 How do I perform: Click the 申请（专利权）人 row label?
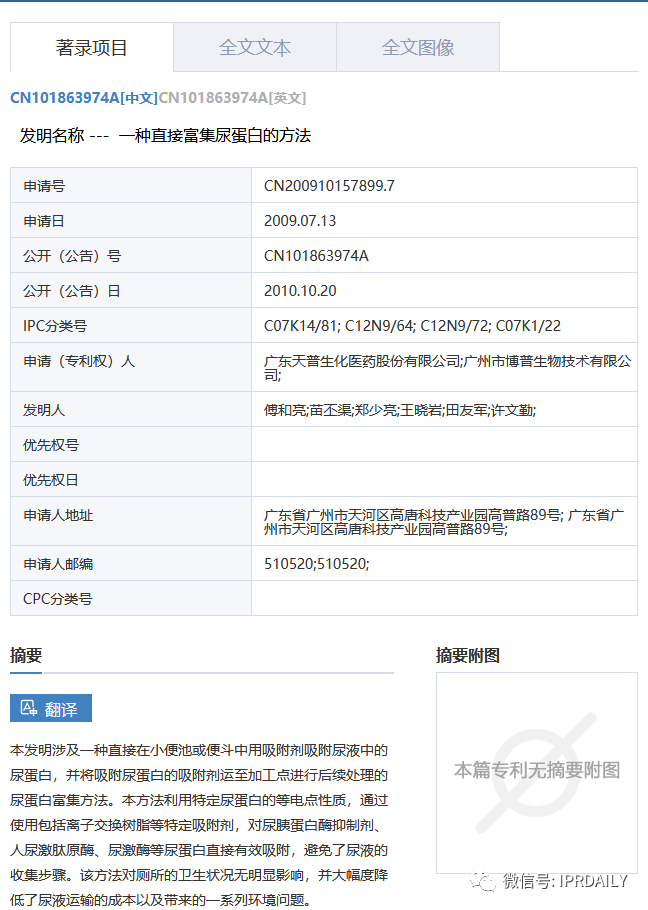pos(79,362)
